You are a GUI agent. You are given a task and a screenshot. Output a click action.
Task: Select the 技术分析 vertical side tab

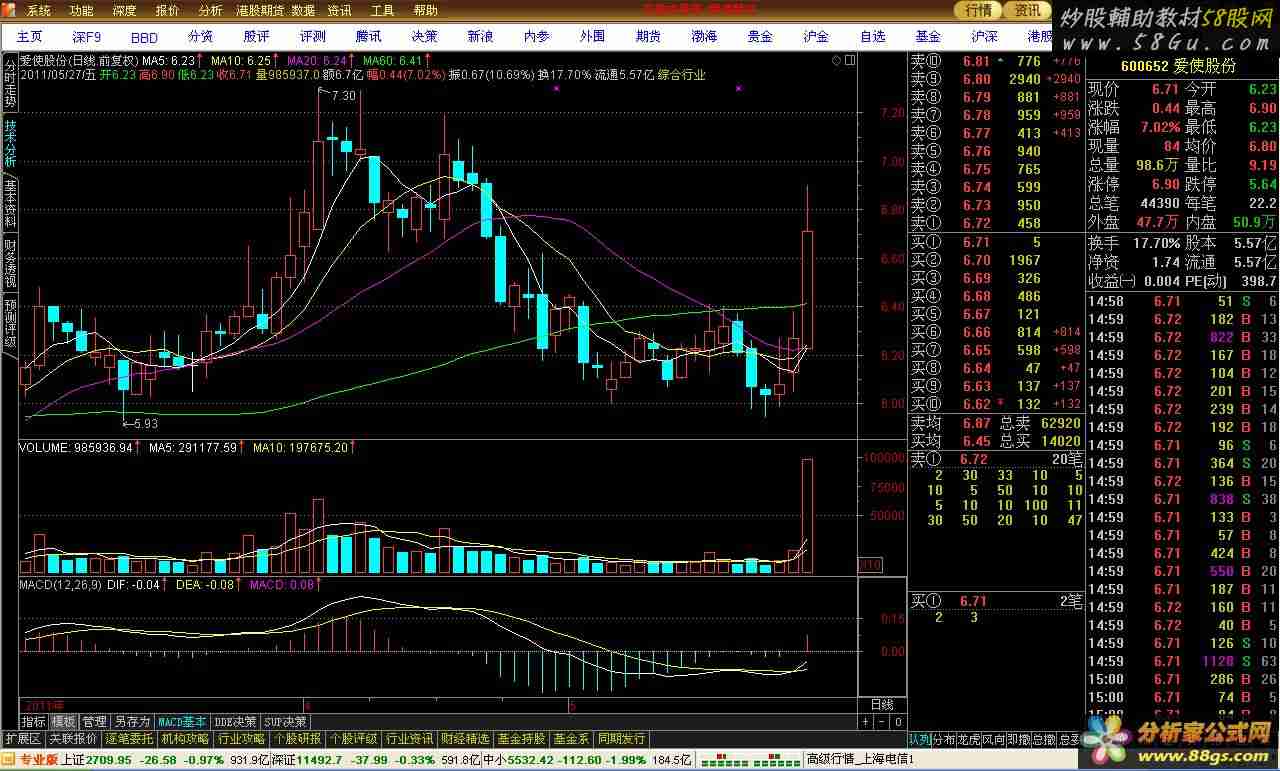[x=10, y=143]
